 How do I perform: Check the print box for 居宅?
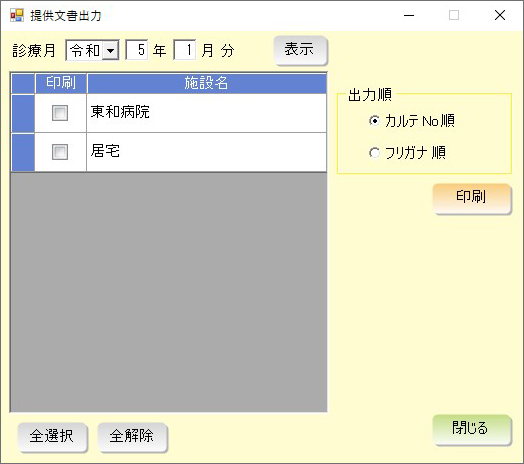(60, 152)
